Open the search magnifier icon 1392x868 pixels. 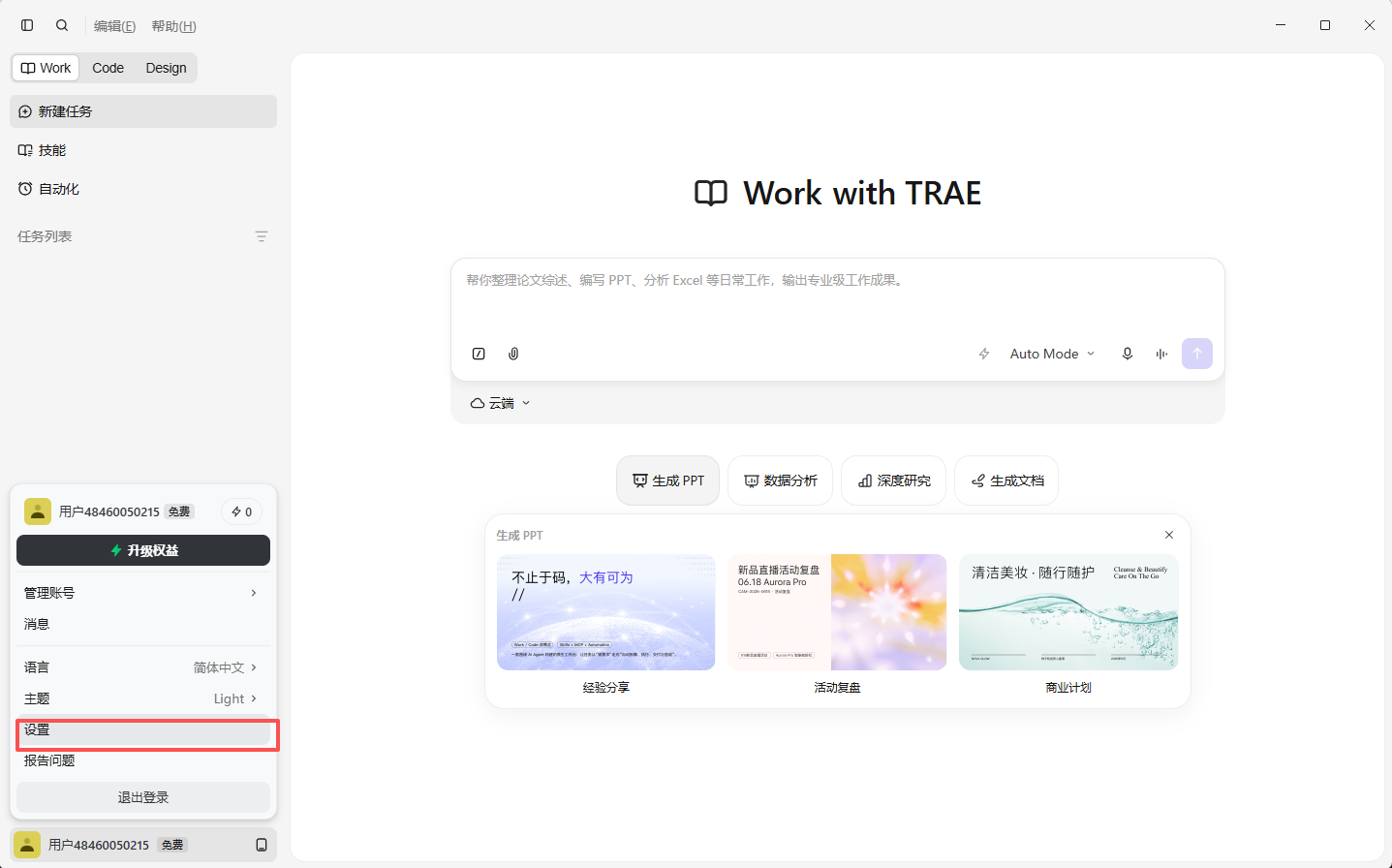pyautogui.click(x=62, y=25)
